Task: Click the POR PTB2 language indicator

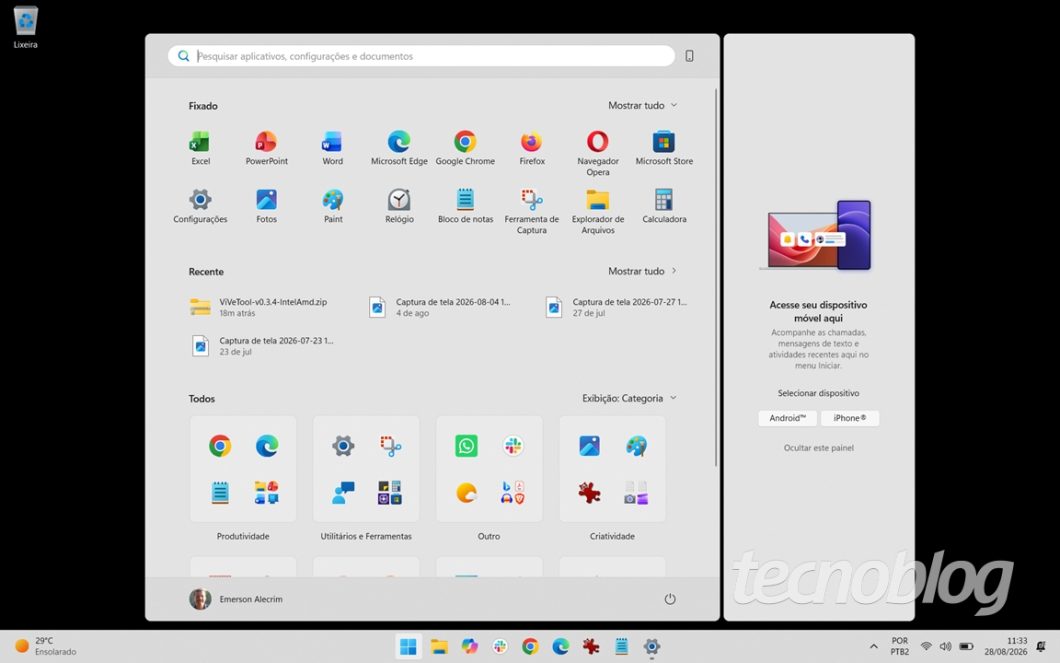Action: [900, 647]
